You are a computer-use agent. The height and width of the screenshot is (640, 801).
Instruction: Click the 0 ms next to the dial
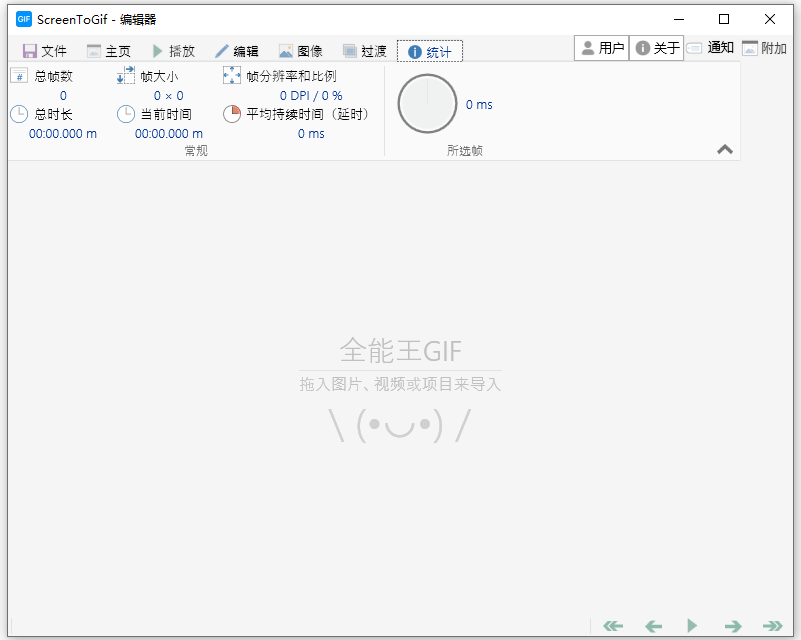click(479, 105)
